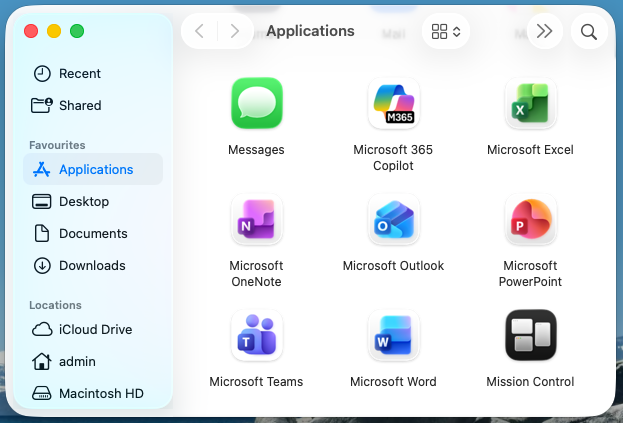Click the 'Mission Control' label text
Image resolution: width=623 pixels, height=423 pixels.
(x=530, y=382)
